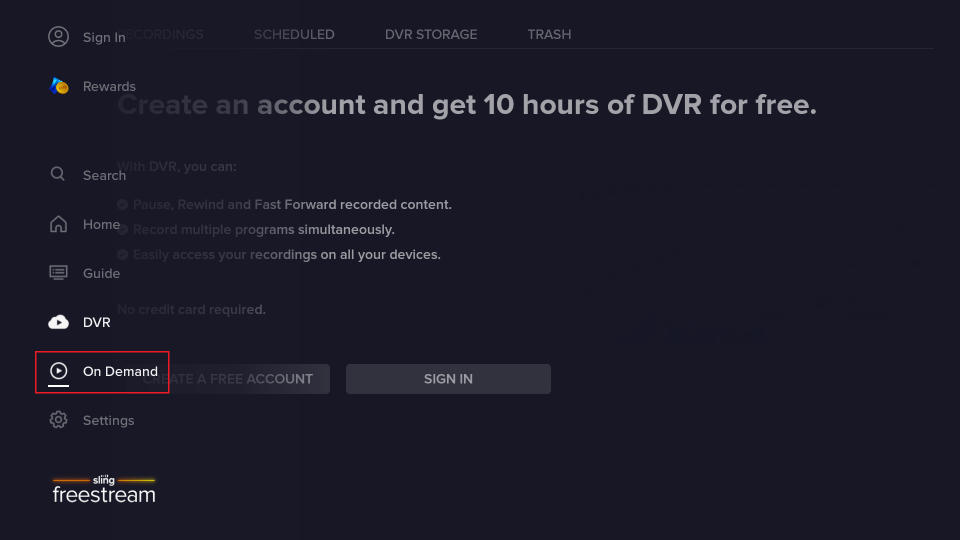Click 'Pause, Rewind and Fast Forward recorded content.'

pyautogui.click(x=292, y=204)
